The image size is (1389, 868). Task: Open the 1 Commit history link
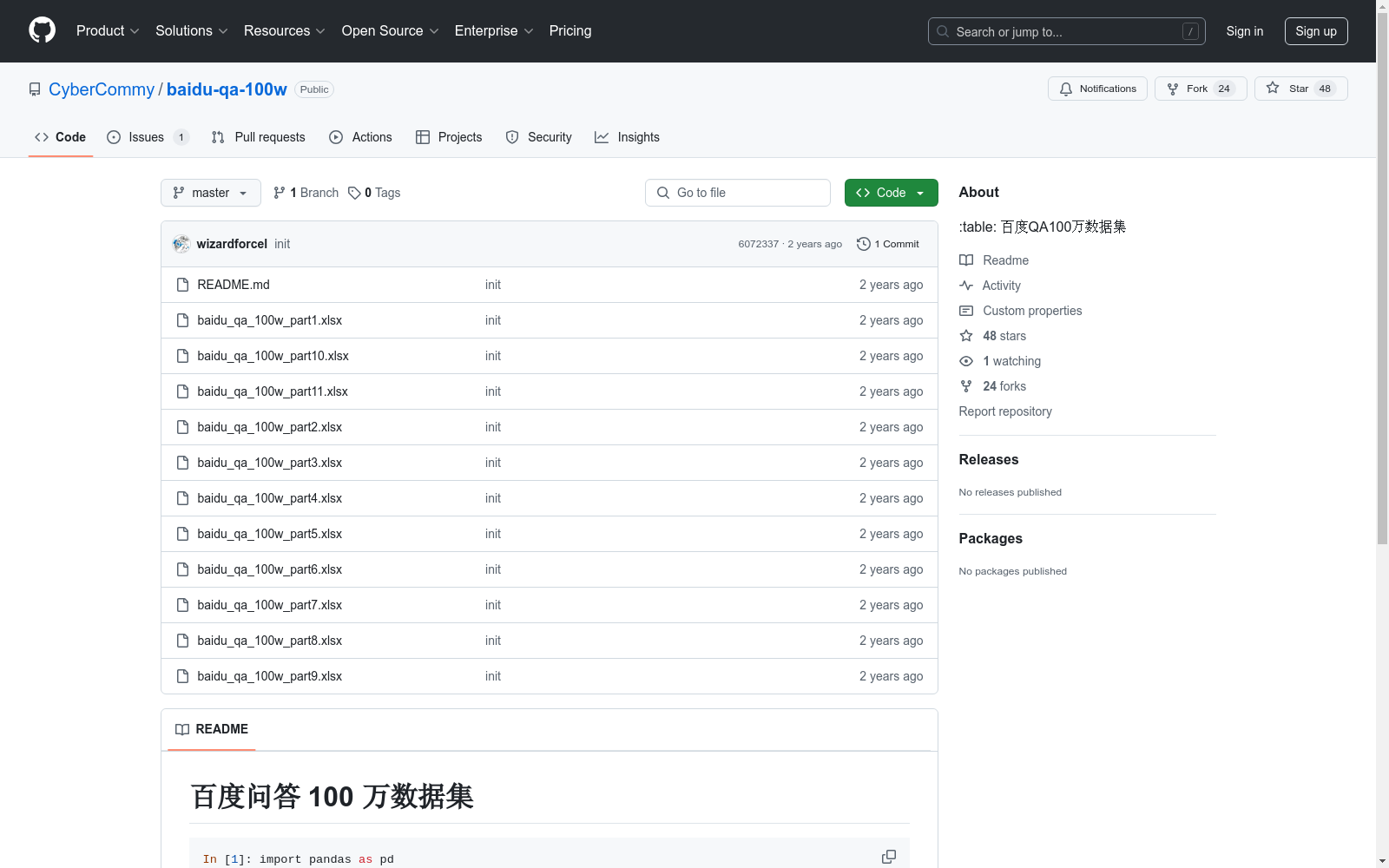(887, 244)
